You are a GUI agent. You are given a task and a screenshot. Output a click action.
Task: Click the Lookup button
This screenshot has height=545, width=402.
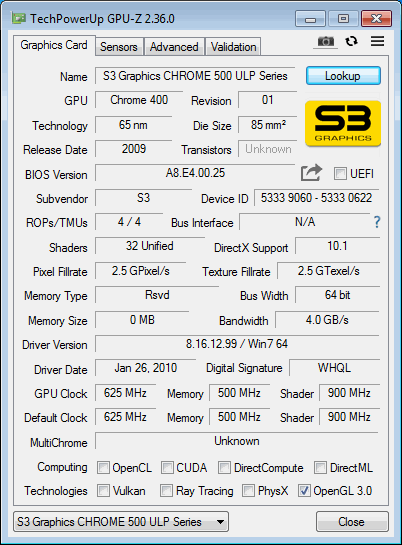click(343, 76)
